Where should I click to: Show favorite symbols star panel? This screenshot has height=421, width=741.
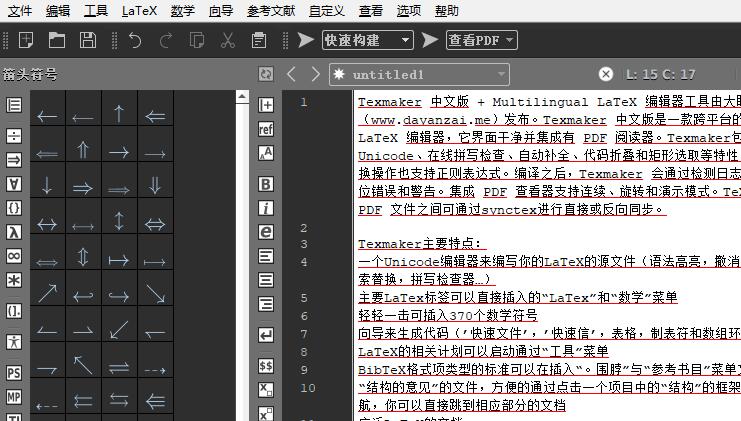tap(14, 280)
